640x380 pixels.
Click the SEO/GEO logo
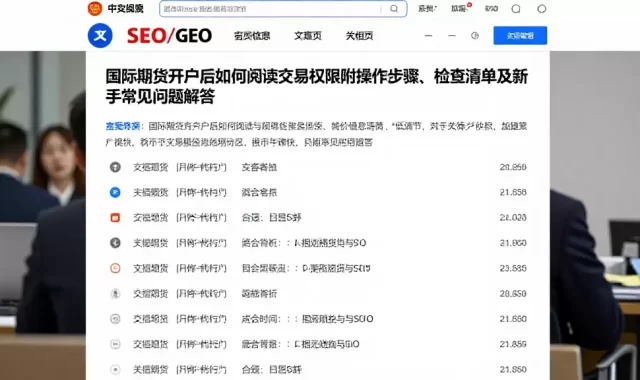click(169, 36)
